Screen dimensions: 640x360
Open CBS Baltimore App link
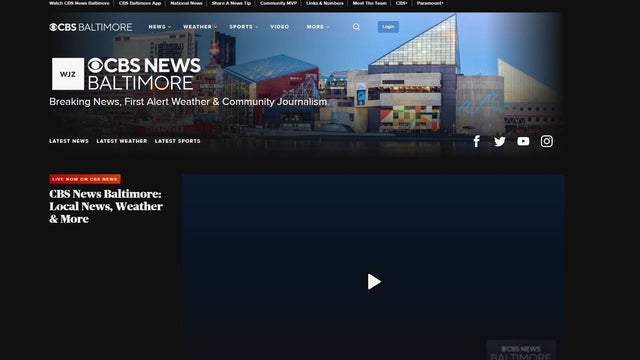coord(140,3)
